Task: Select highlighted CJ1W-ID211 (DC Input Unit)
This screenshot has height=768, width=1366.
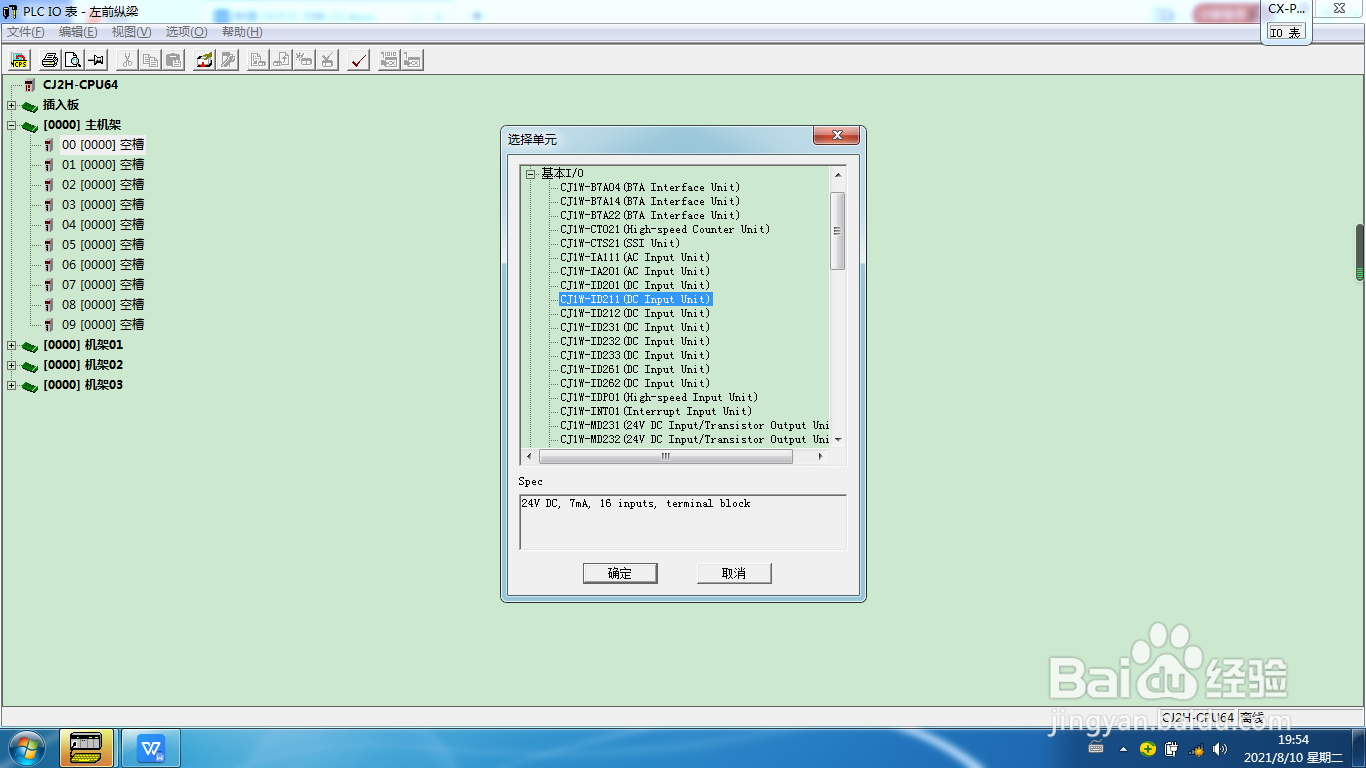Action: click(635, 299)
